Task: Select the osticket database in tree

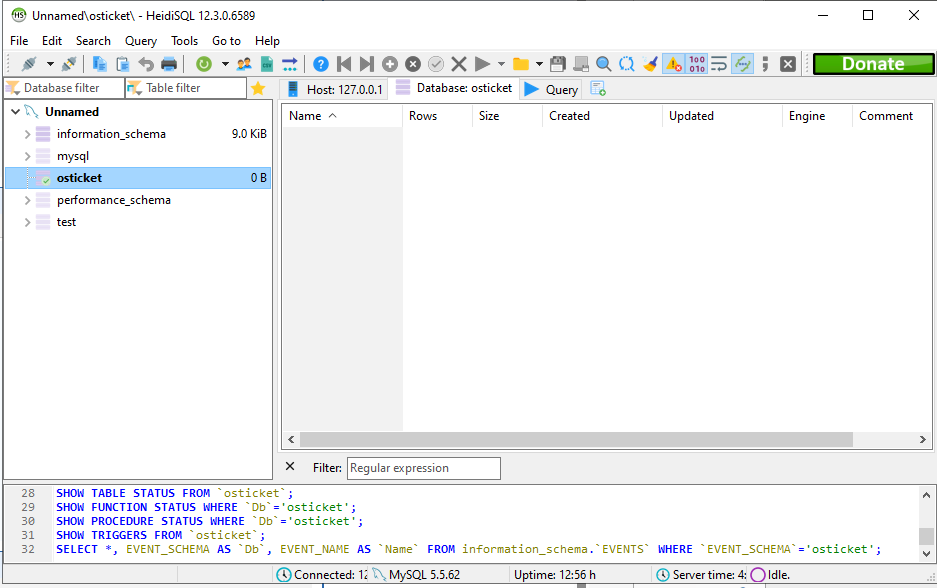Action: [x=138, y=178]
